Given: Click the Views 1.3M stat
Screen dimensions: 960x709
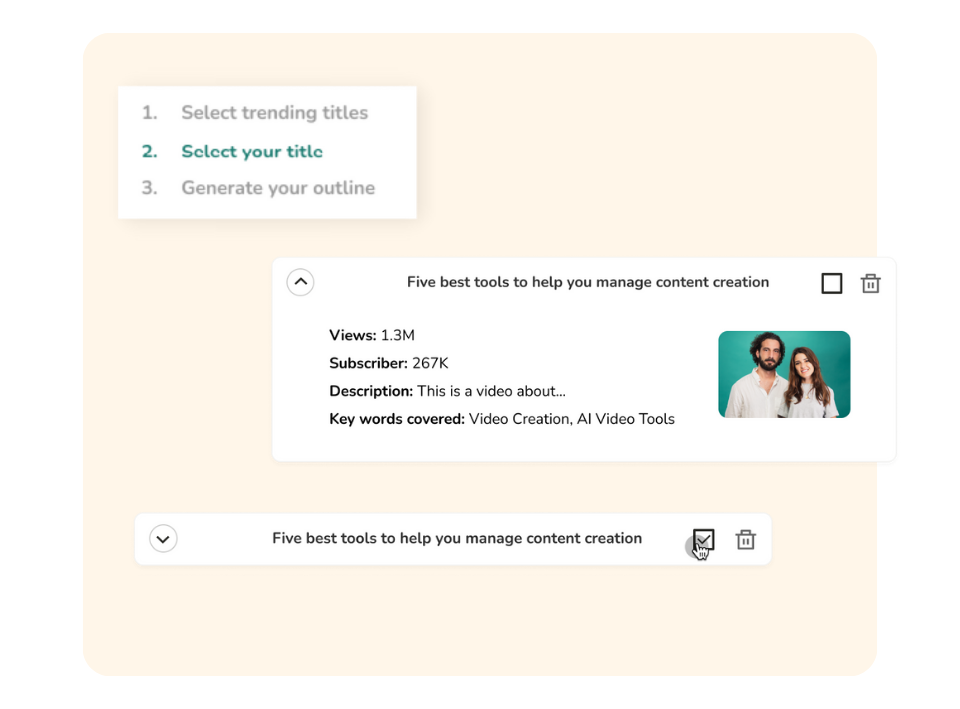Looking at the screenshot, I should [x=370, y=336].
